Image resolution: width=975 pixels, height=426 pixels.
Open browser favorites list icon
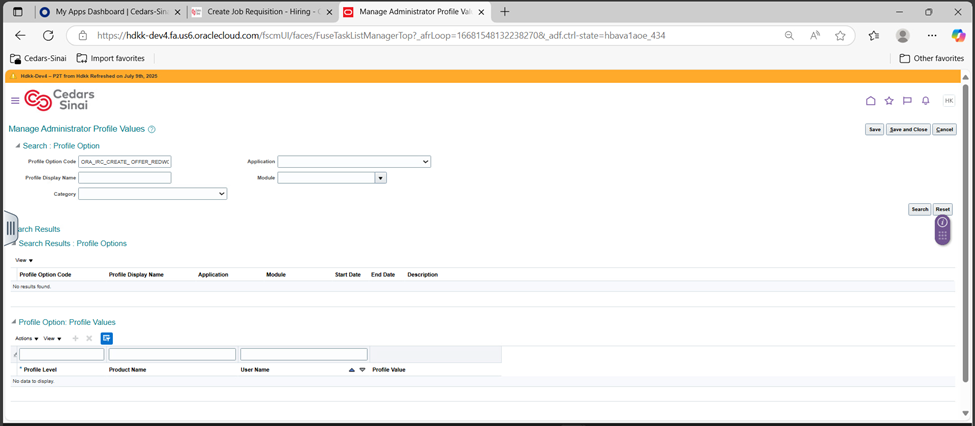point(874,36)
